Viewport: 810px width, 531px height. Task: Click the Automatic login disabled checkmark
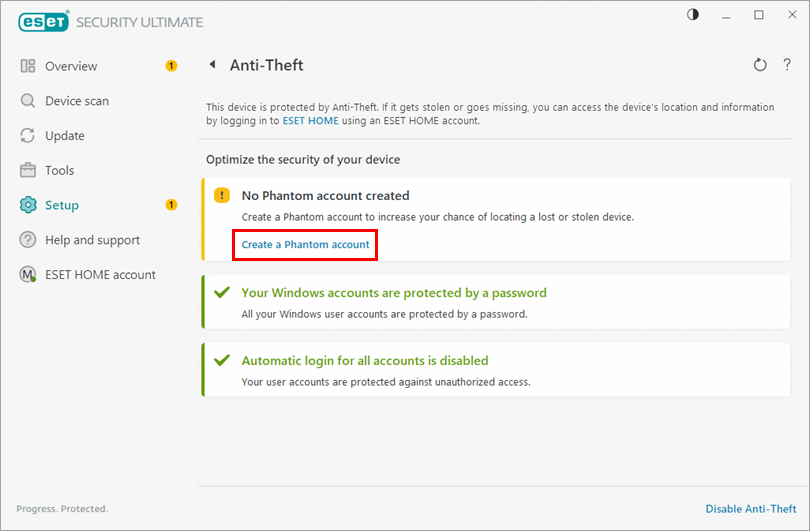pyautogui.click(x=222, y=360)
